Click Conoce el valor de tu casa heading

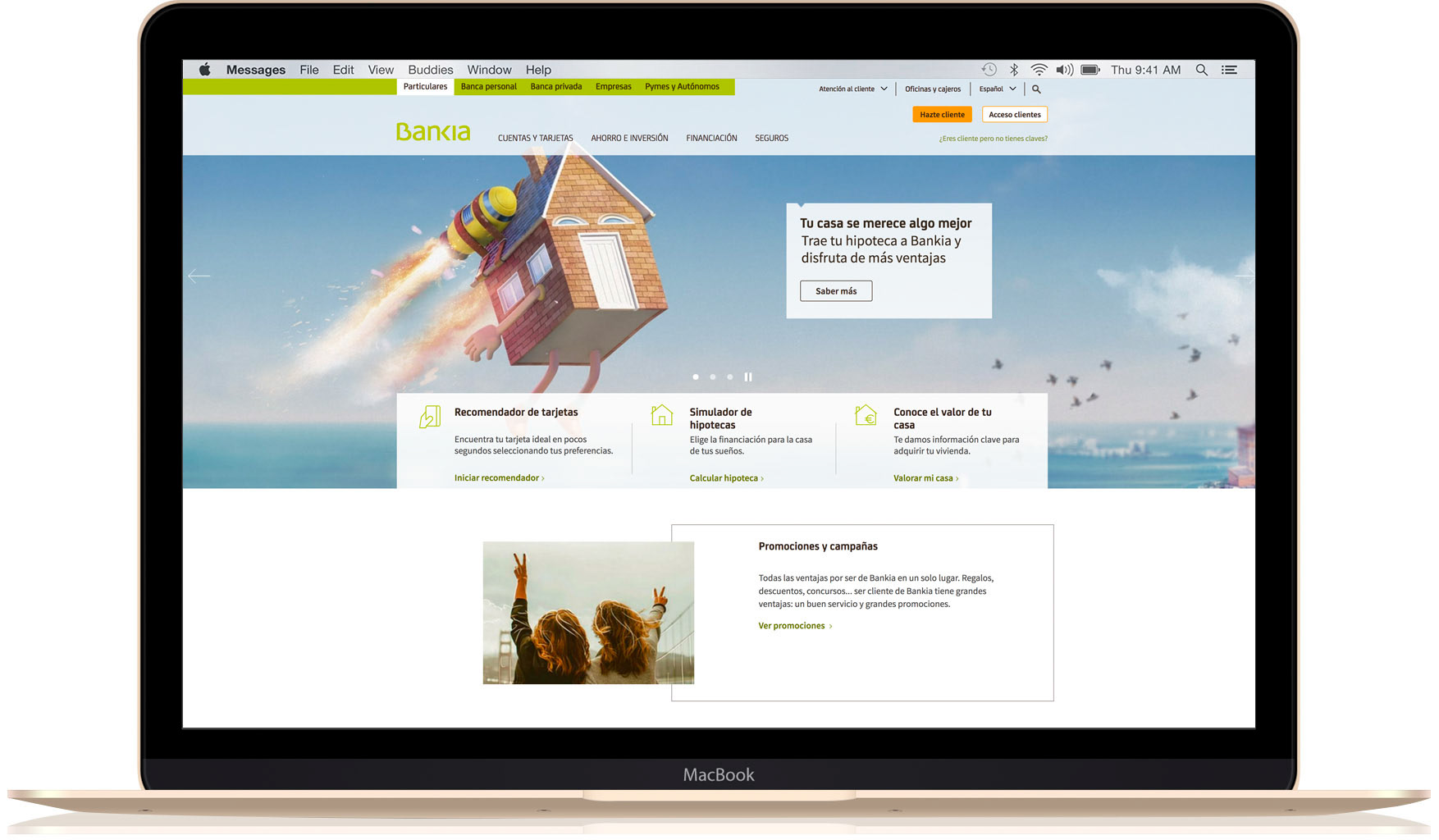943,418
